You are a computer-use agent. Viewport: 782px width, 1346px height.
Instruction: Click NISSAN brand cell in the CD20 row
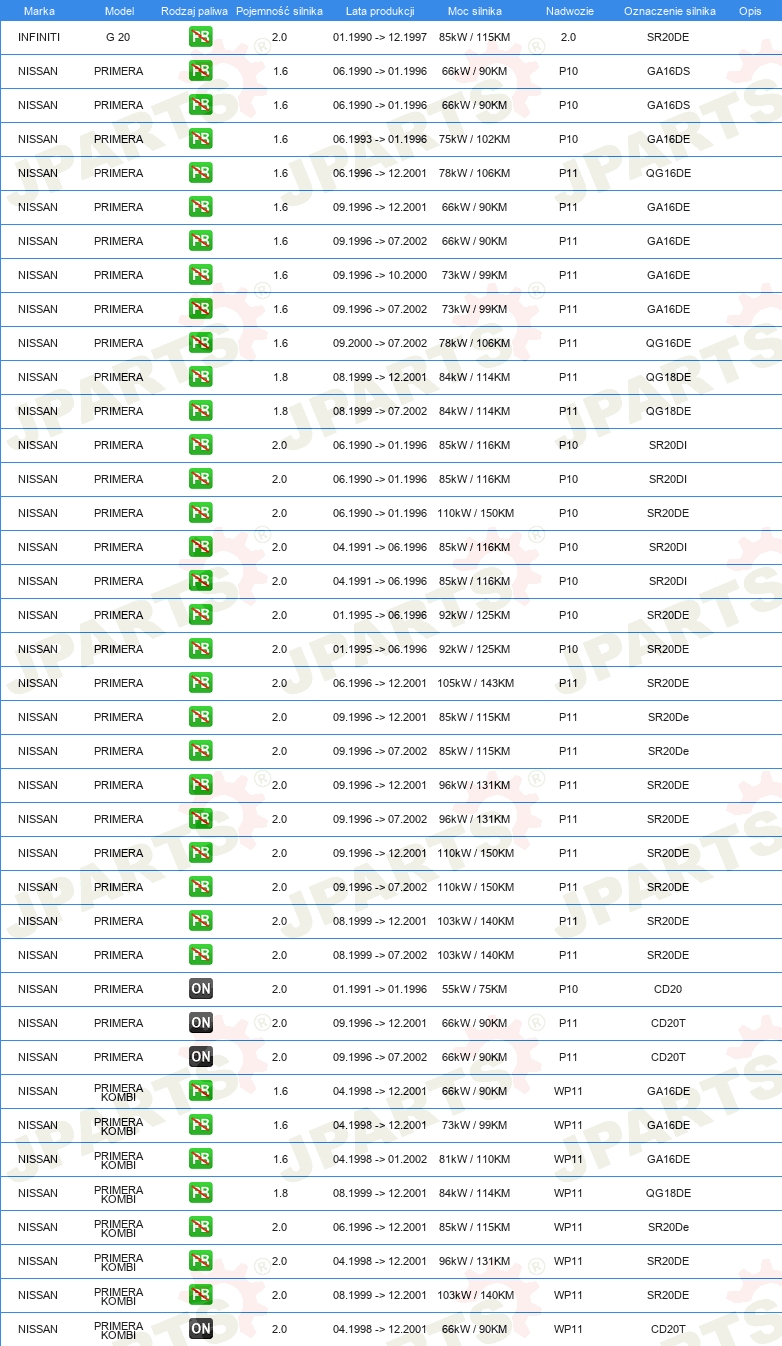click(x=38, y=989)
